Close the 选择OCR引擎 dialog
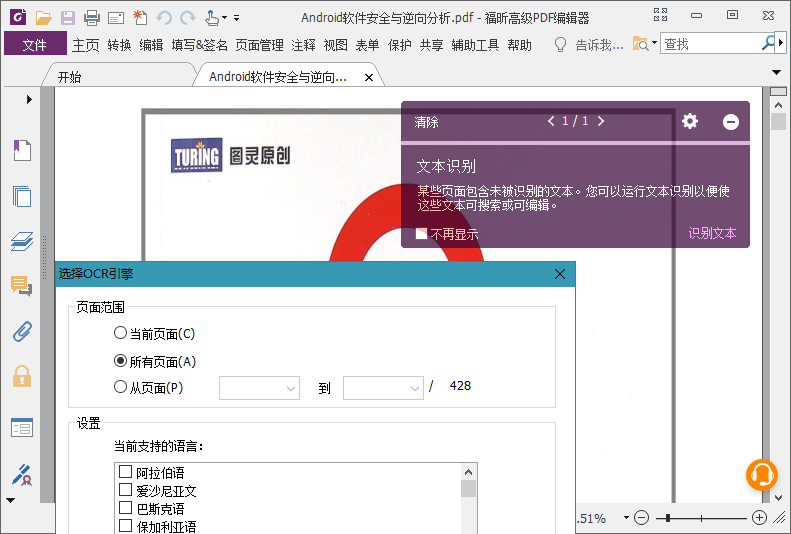 pos(560,274)
